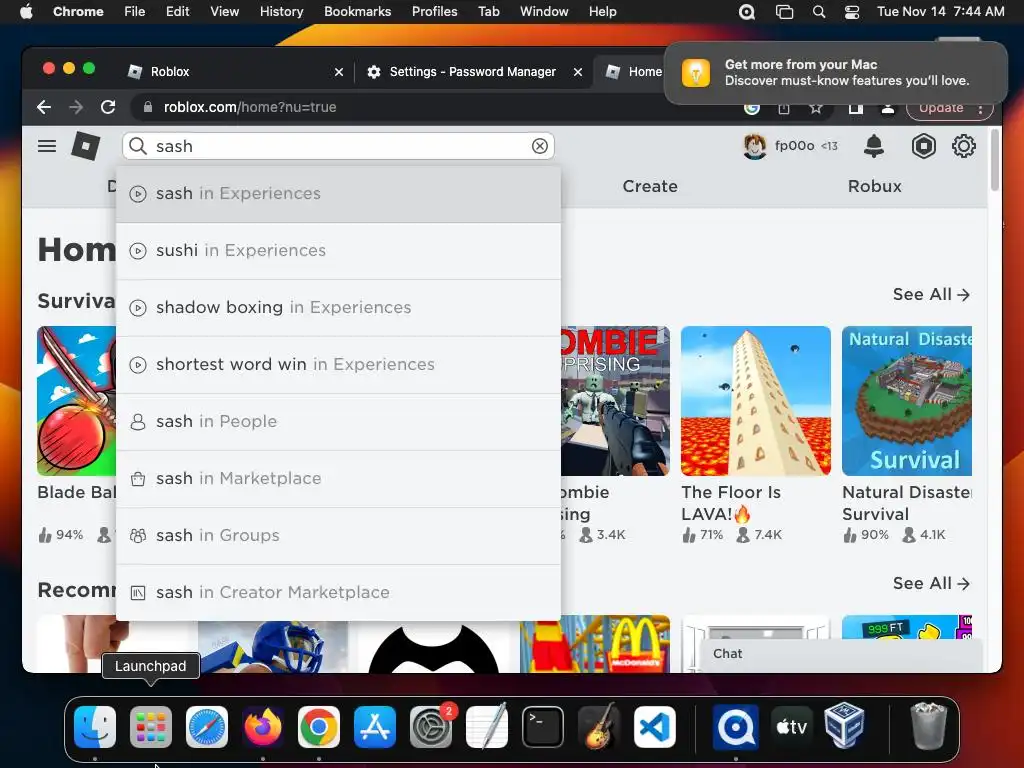This screenshot has width=1024, height=768.
Task: Choose "shortest word win in Experiences"
Action: (x=338, y=364)
